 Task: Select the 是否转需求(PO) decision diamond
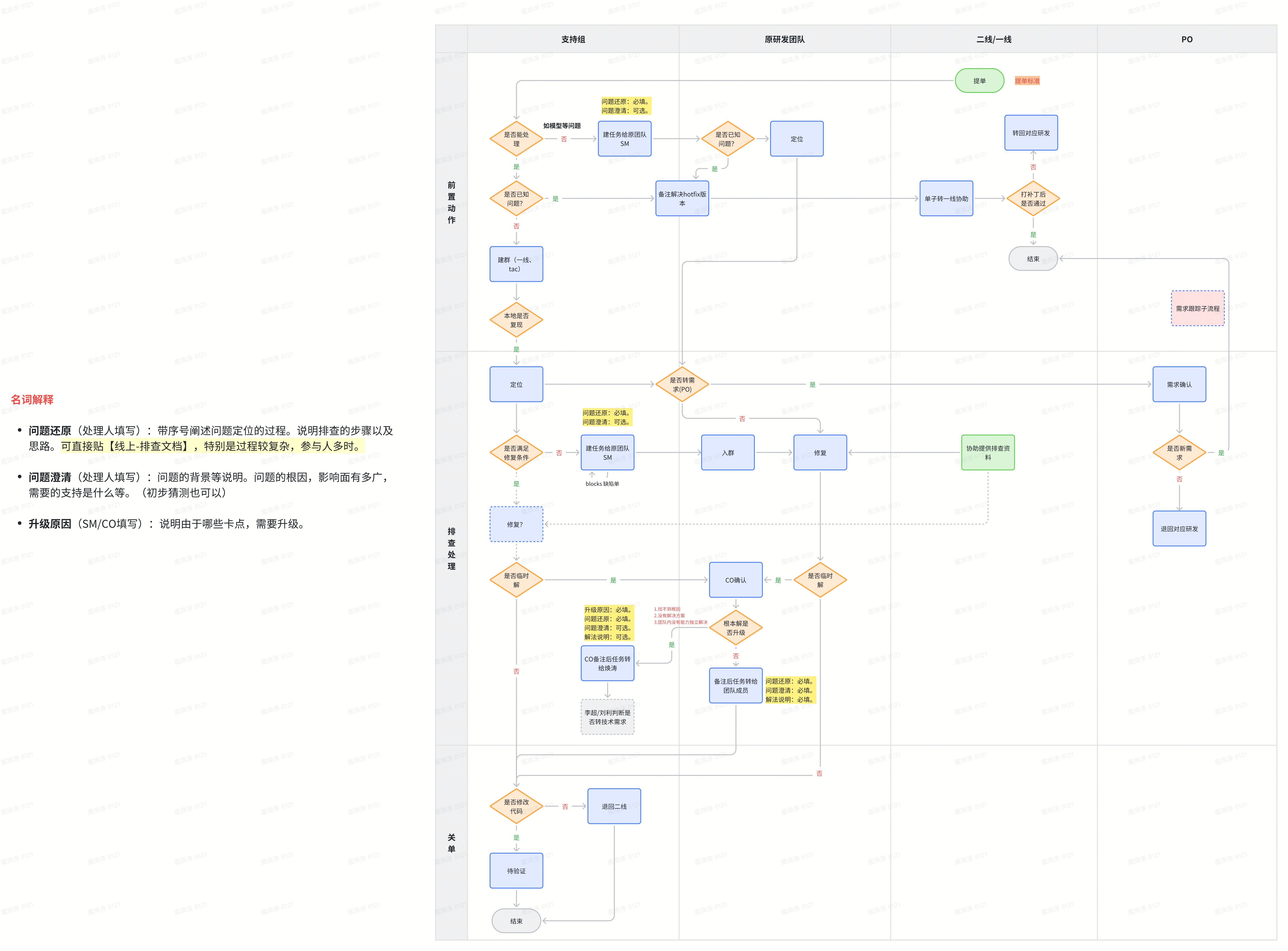pyautogui.click(x=682, y=385)
